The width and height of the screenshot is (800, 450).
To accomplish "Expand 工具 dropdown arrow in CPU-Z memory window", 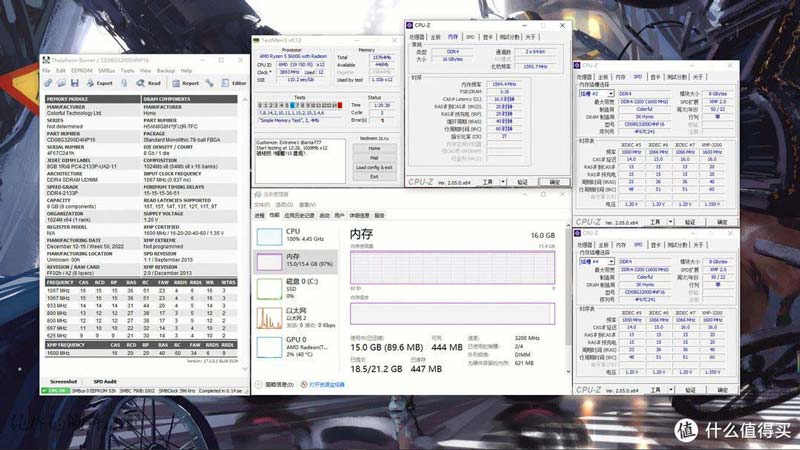I will [503, 182].
